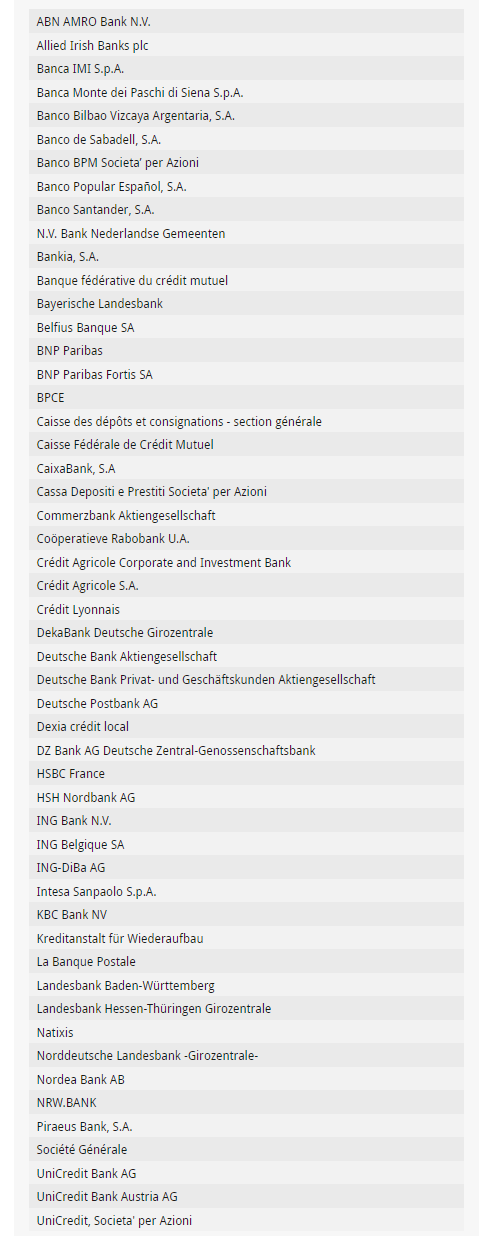Select the Crédit Lyonnais entry
Viewport: 489px width, 1236px height.
click(246, 609)
